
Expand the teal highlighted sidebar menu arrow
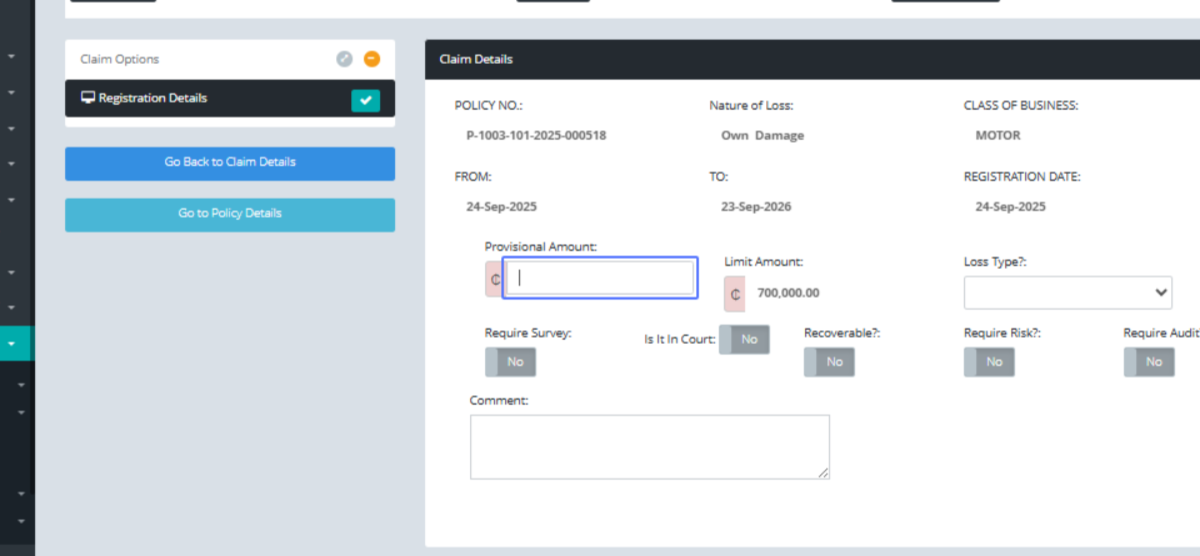(x=12, y=343)
